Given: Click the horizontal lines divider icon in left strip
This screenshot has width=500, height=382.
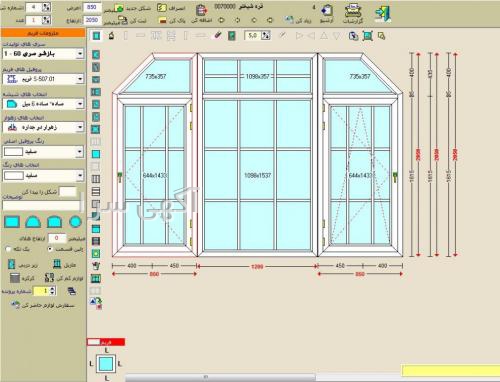Looking at the screenshot, I should tap(96, 191).
